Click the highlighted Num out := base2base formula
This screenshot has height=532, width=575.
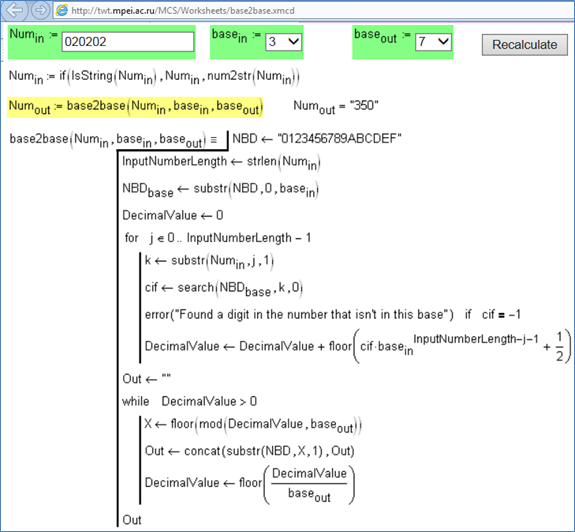(x=135, y=107)
